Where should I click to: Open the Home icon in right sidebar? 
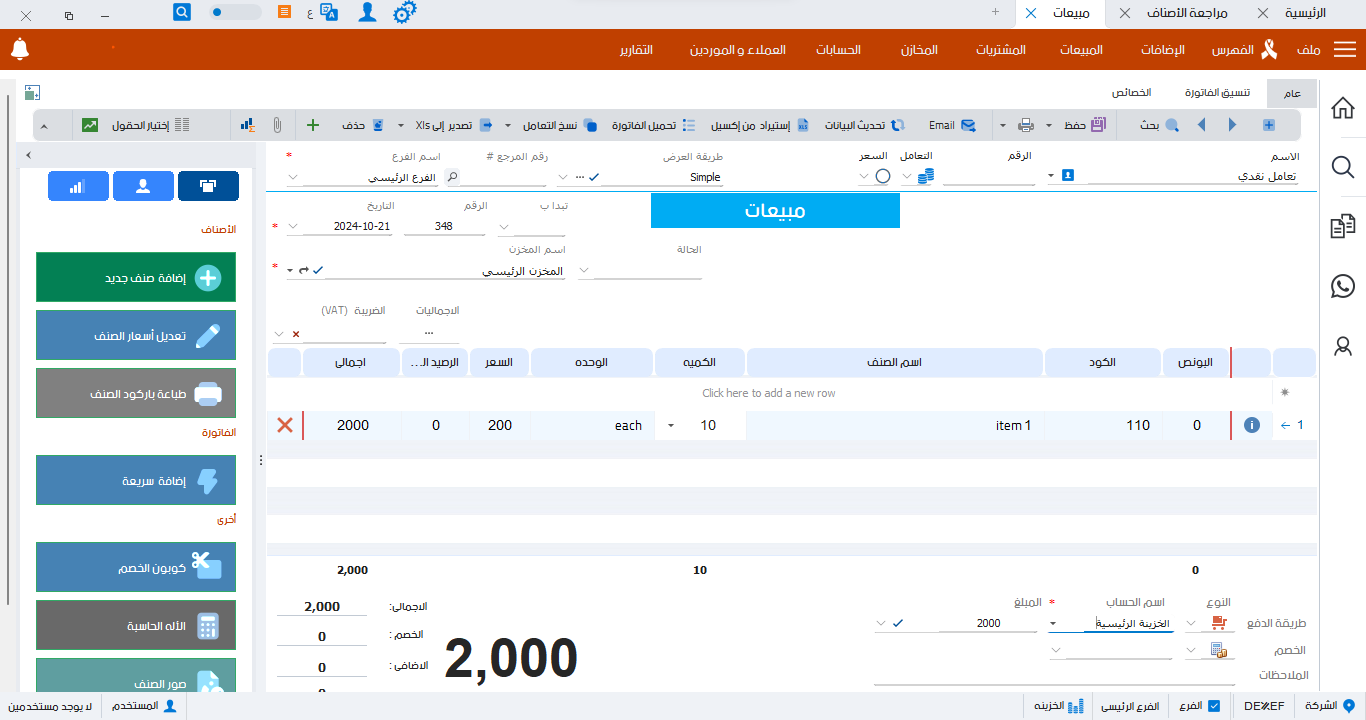(1343, 108)
